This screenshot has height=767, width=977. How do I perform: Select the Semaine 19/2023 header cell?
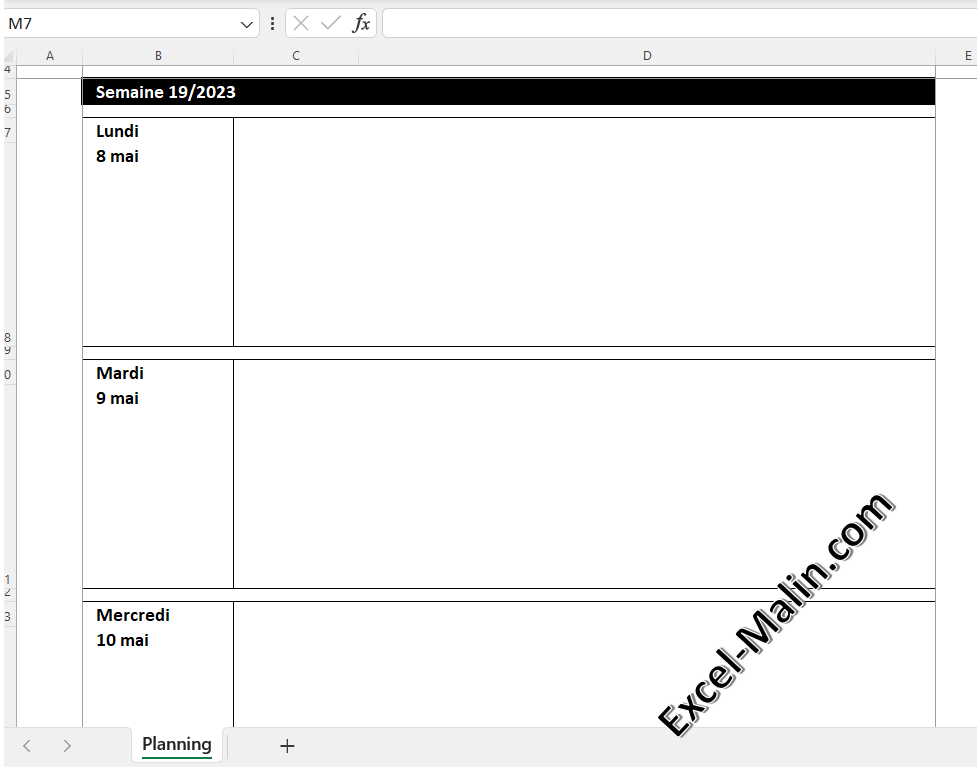pyautogui.click(x=508, y=92)
